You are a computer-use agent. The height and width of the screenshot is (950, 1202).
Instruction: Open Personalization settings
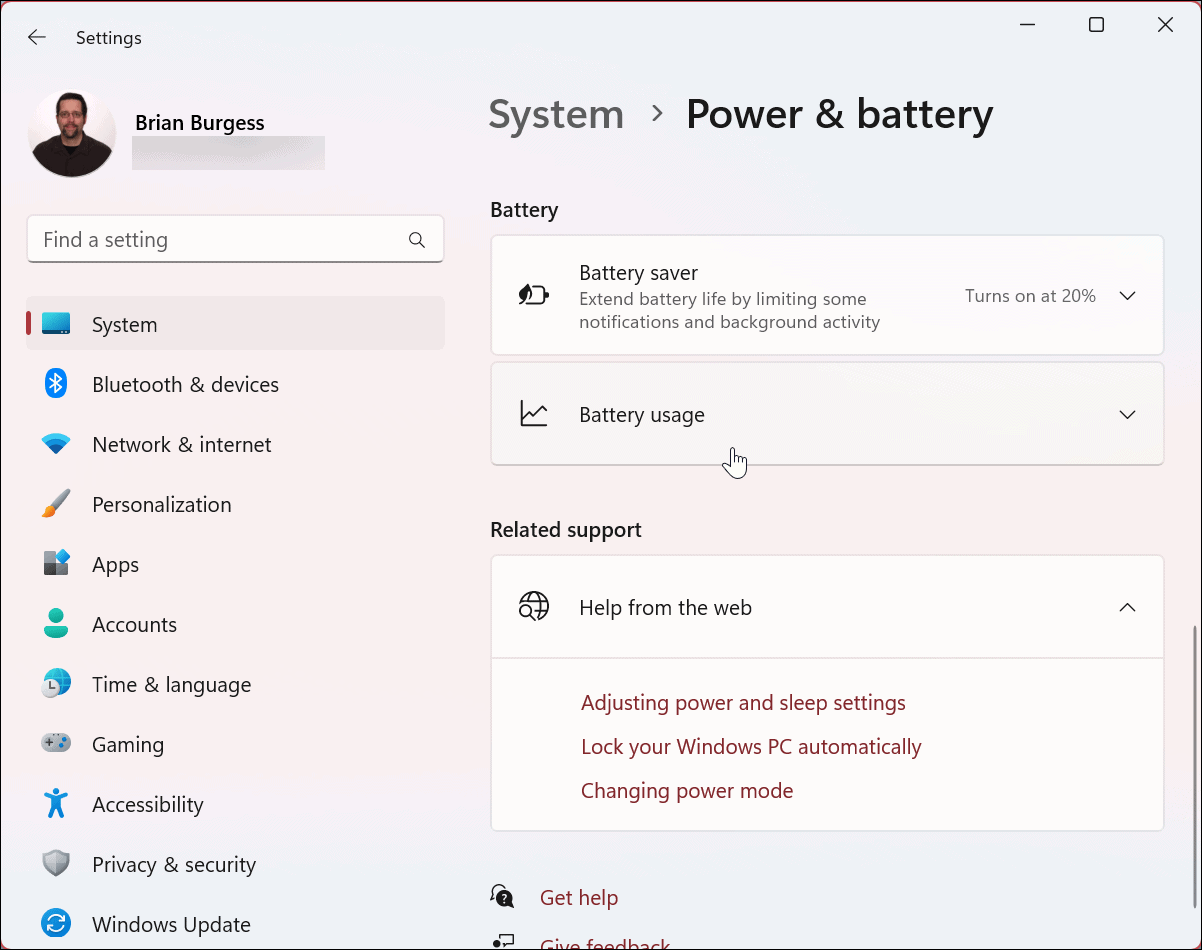[236, 504]
